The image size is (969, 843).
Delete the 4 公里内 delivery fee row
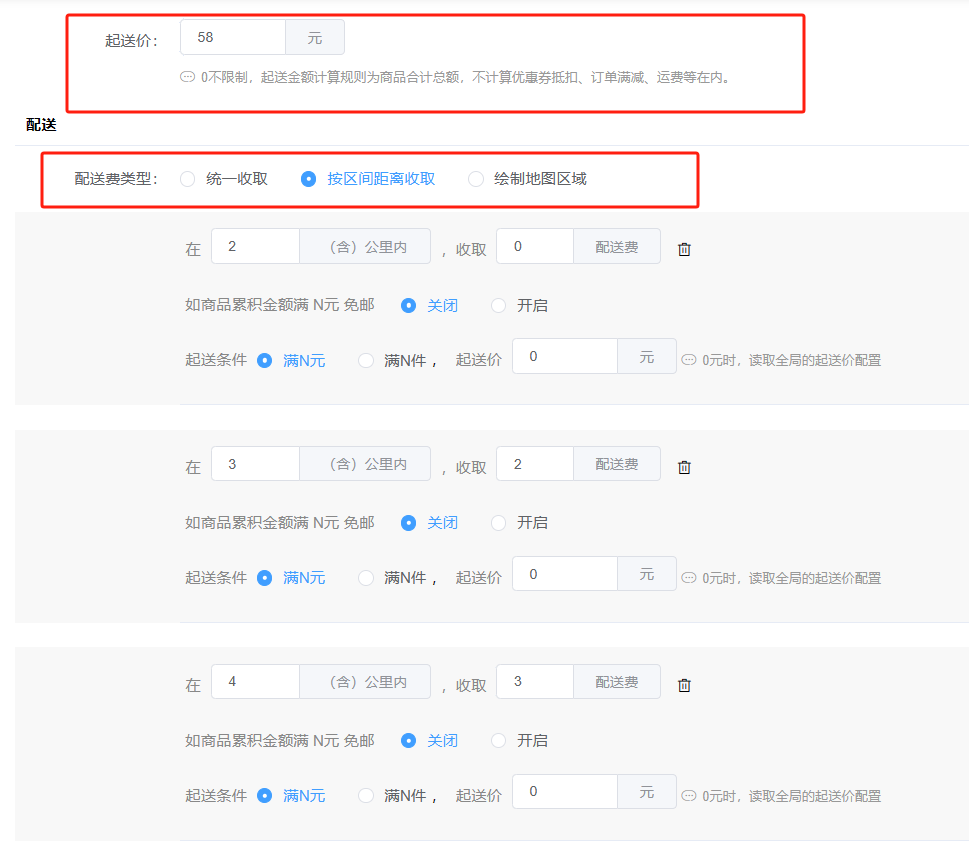point(684,685)
